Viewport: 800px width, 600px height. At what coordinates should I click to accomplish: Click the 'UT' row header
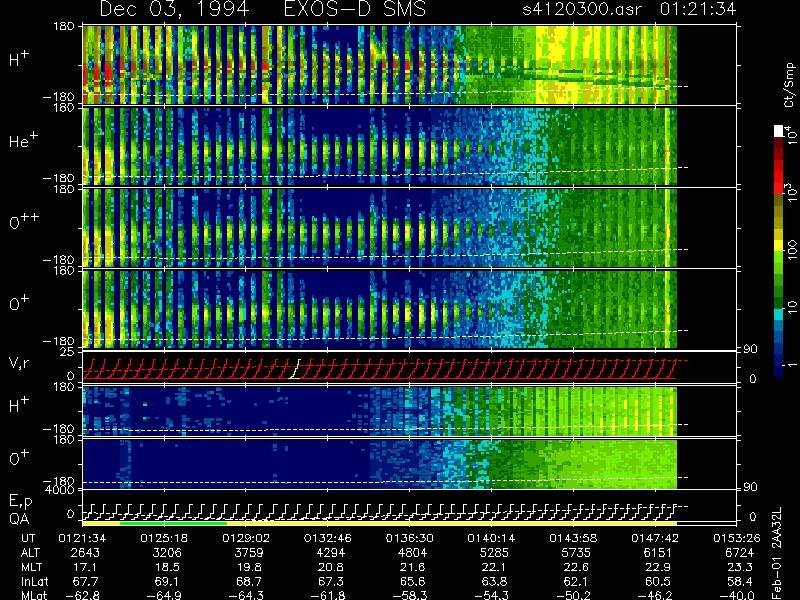point(28,538)
